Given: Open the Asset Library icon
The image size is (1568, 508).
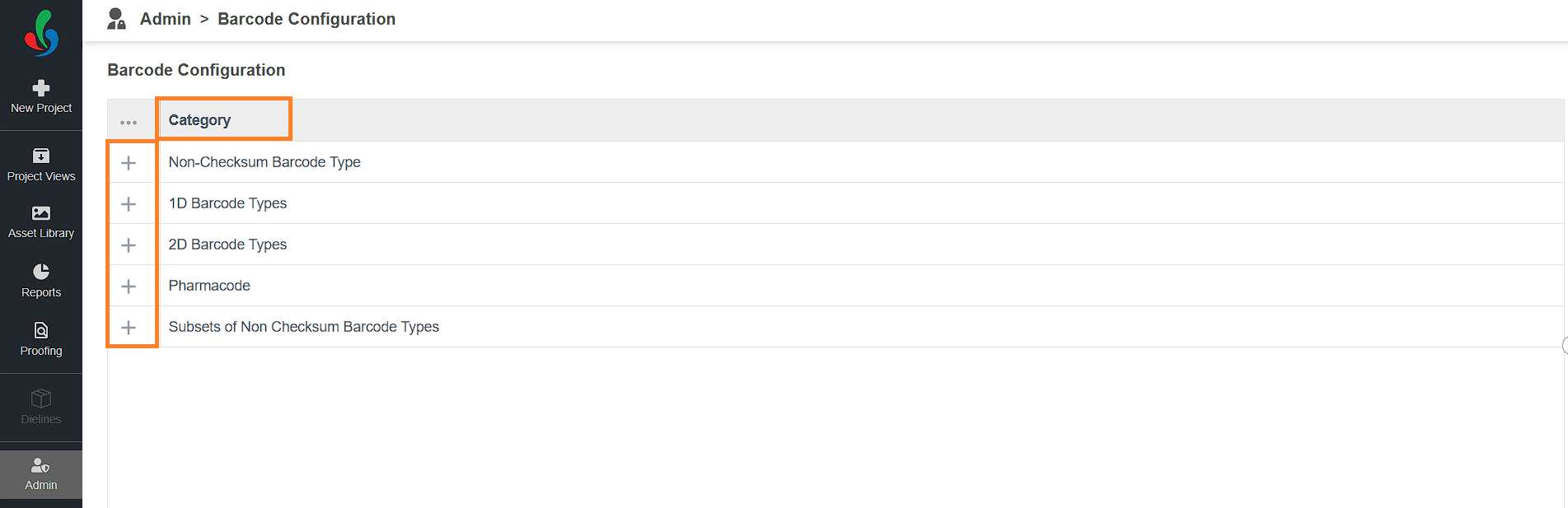Looking at the screenshot, I should pyautogui.click(x=41, y=213).
